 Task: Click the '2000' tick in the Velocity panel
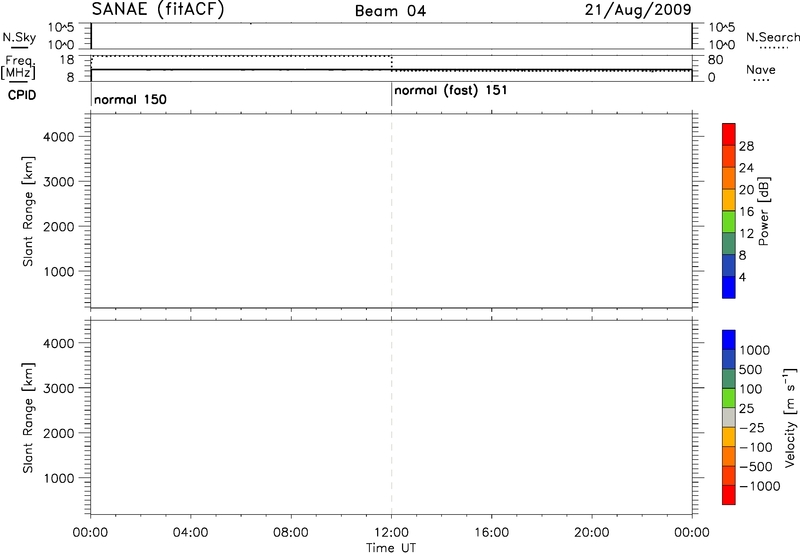pyautogui.click(x=59, y=433)
